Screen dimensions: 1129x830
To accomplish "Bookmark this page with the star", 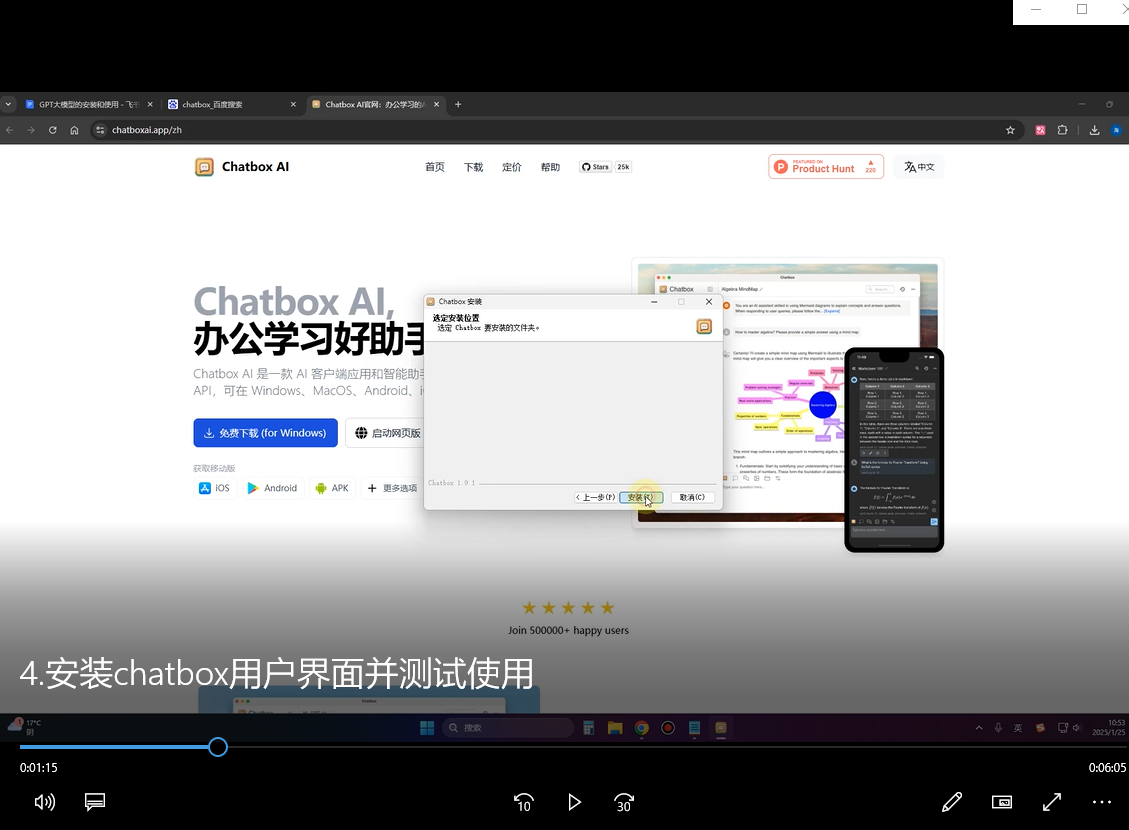I will 1010,130.
